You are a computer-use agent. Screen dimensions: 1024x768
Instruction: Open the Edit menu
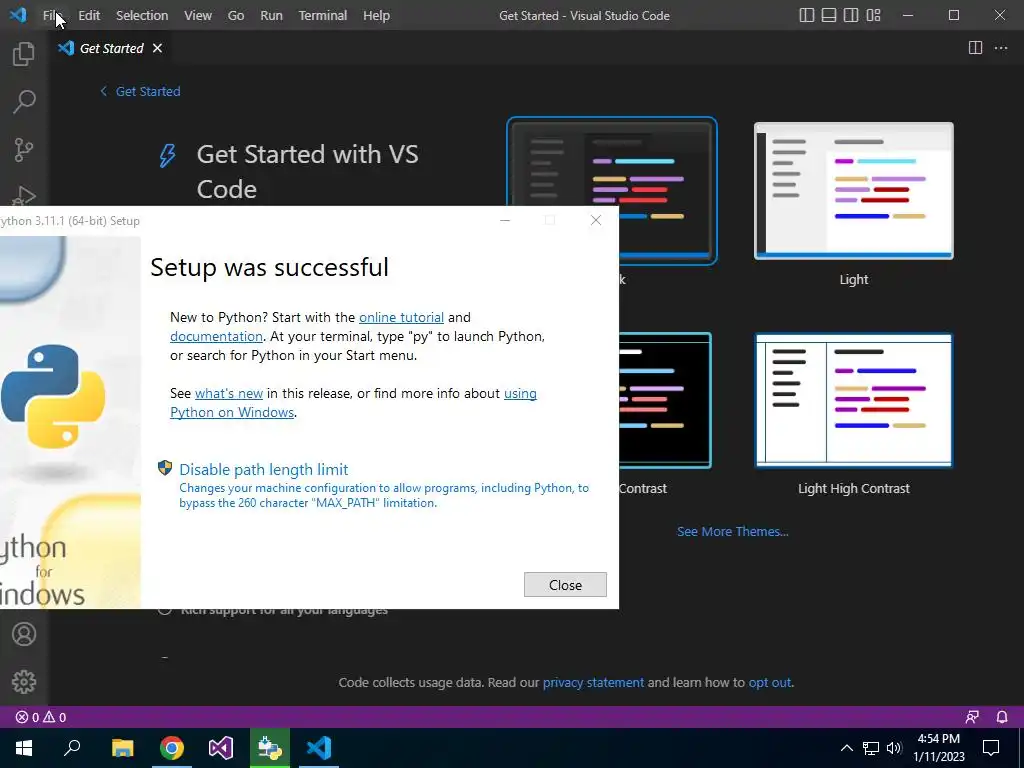tap(89, 15)
